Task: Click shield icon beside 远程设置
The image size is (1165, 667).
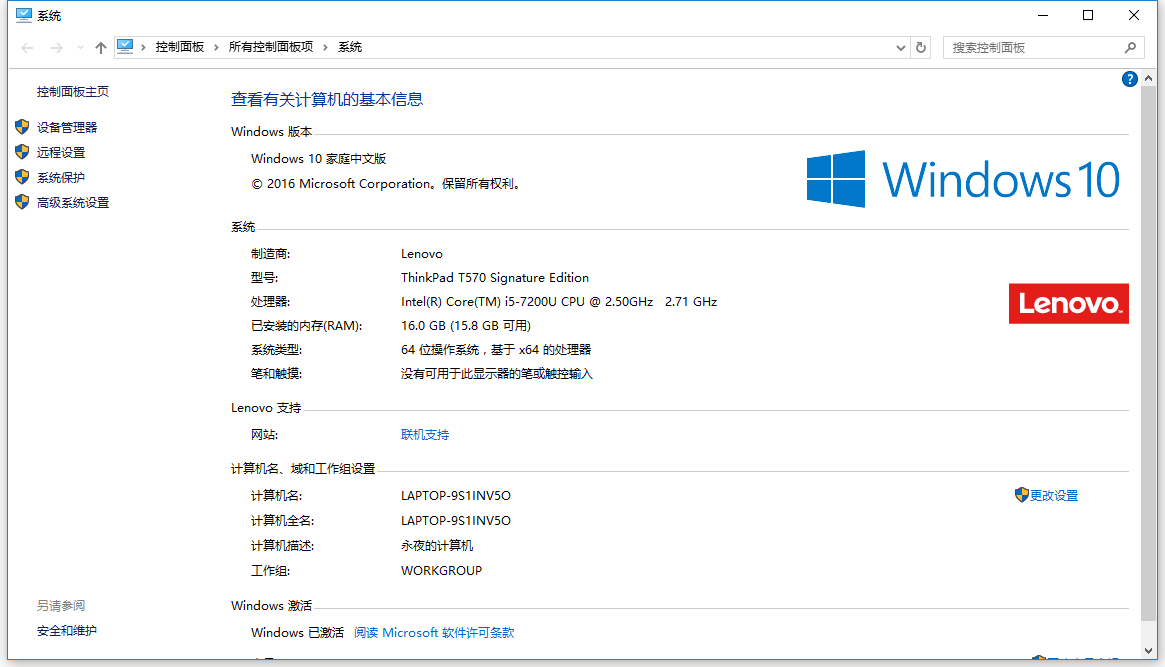Action: pos(22,152)
